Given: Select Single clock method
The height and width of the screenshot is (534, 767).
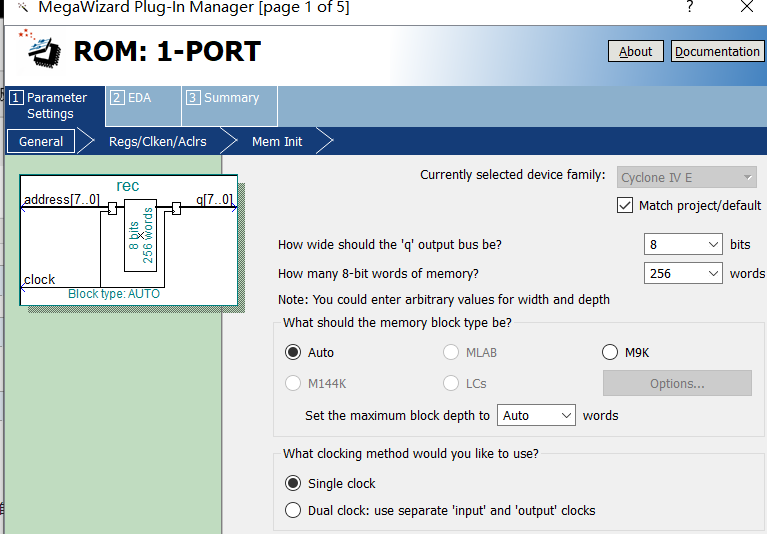Looking at the screenshot, I should tap(293, 484).
